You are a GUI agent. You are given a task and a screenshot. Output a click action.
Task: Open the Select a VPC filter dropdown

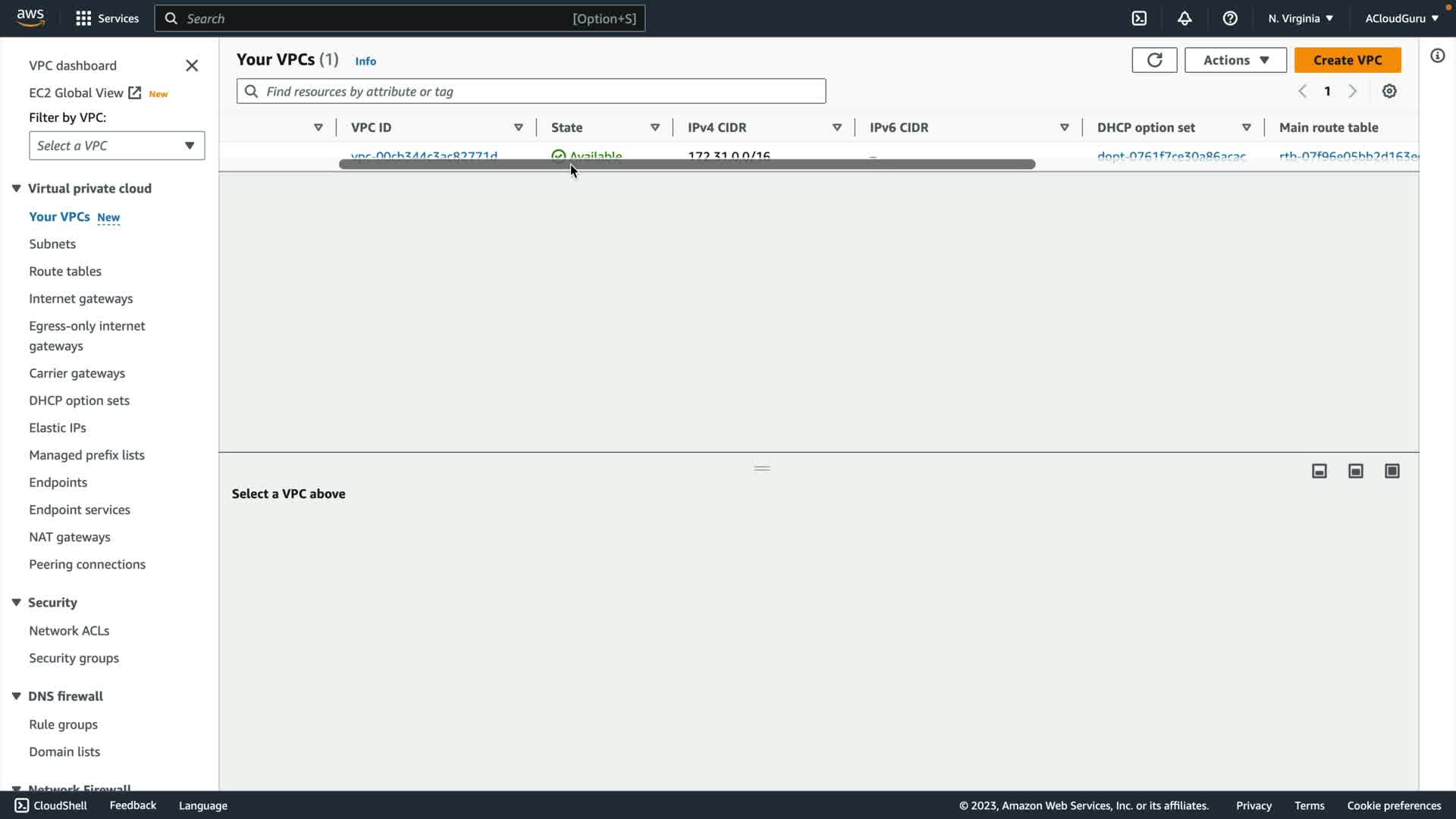pyautogui.click(x=117, y=146)
